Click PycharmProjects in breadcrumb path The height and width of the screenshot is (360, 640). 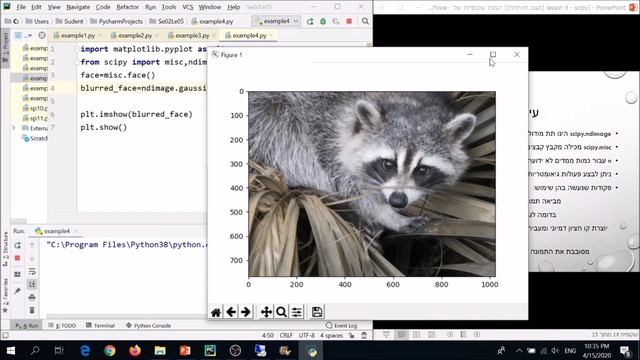tap(116, 21)
